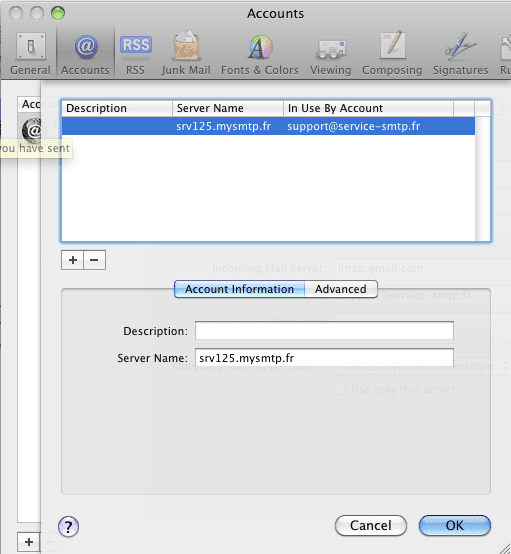
Task: Open RSS preferences
Action: (x=136, y=53)
